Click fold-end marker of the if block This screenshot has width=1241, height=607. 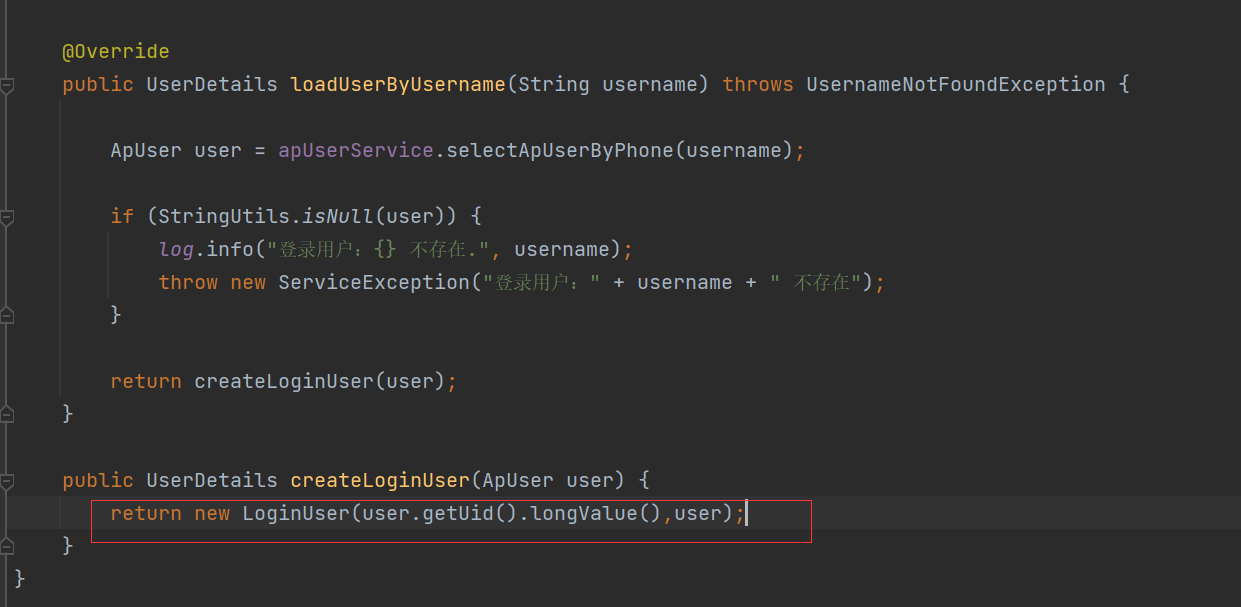click(7, 315)
